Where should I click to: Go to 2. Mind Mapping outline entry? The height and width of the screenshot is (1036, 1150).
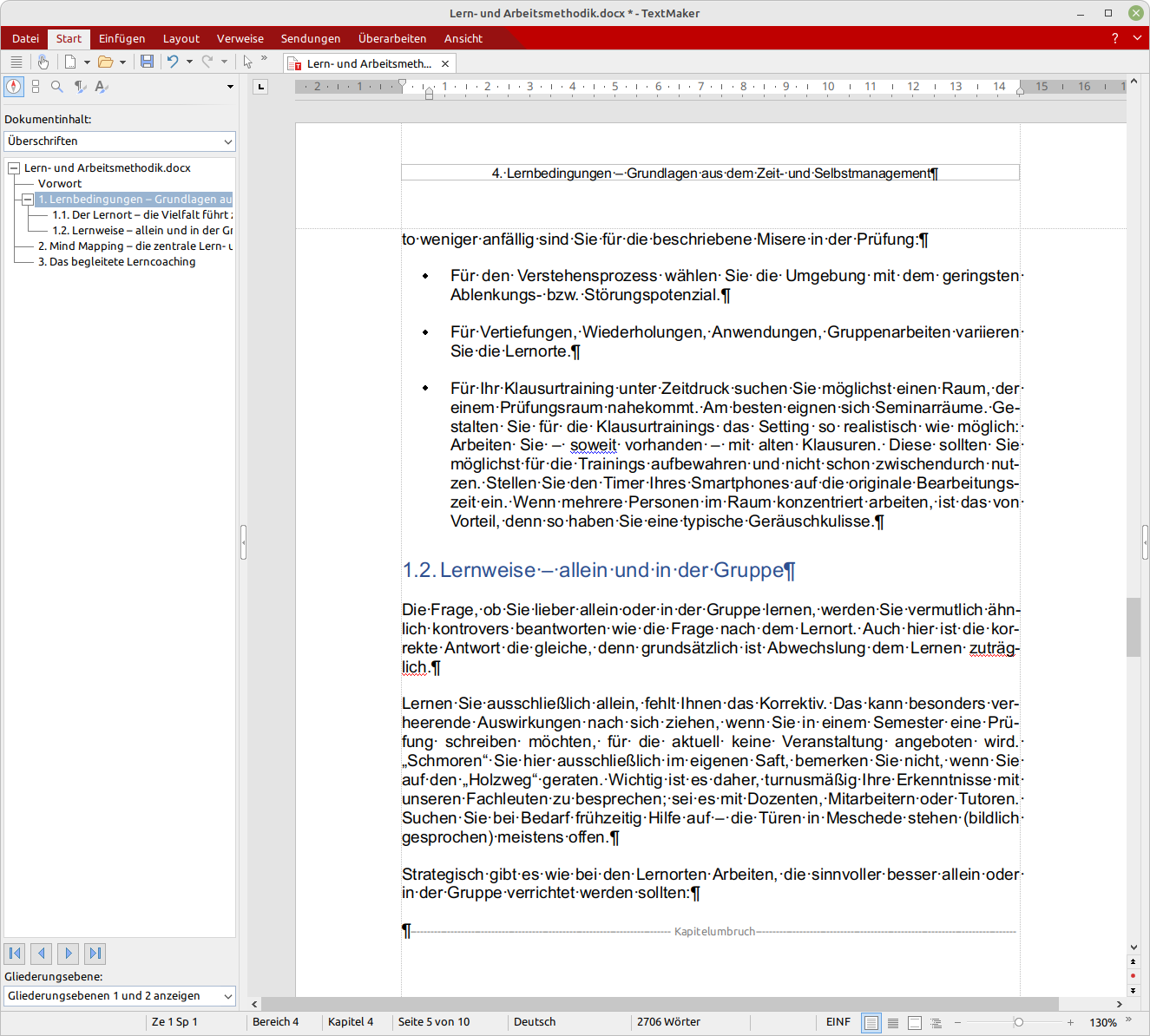(x=135, y=246)
